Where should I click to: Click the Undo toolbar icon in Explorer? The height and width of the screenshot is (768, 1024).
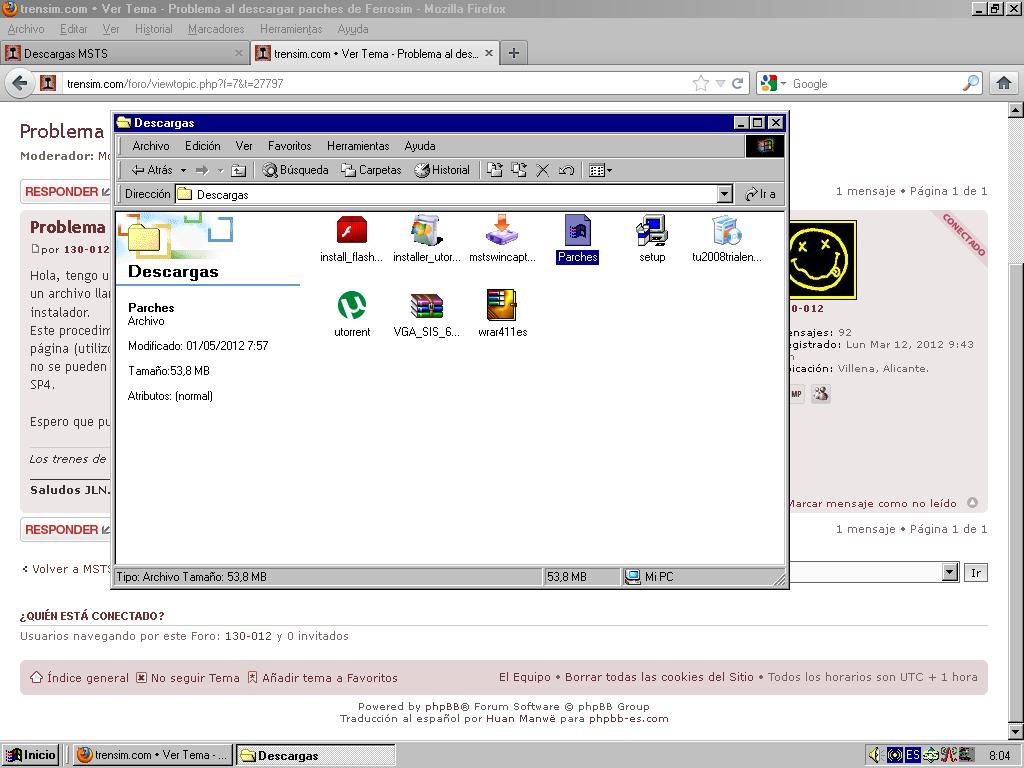(x=566, y=171)
